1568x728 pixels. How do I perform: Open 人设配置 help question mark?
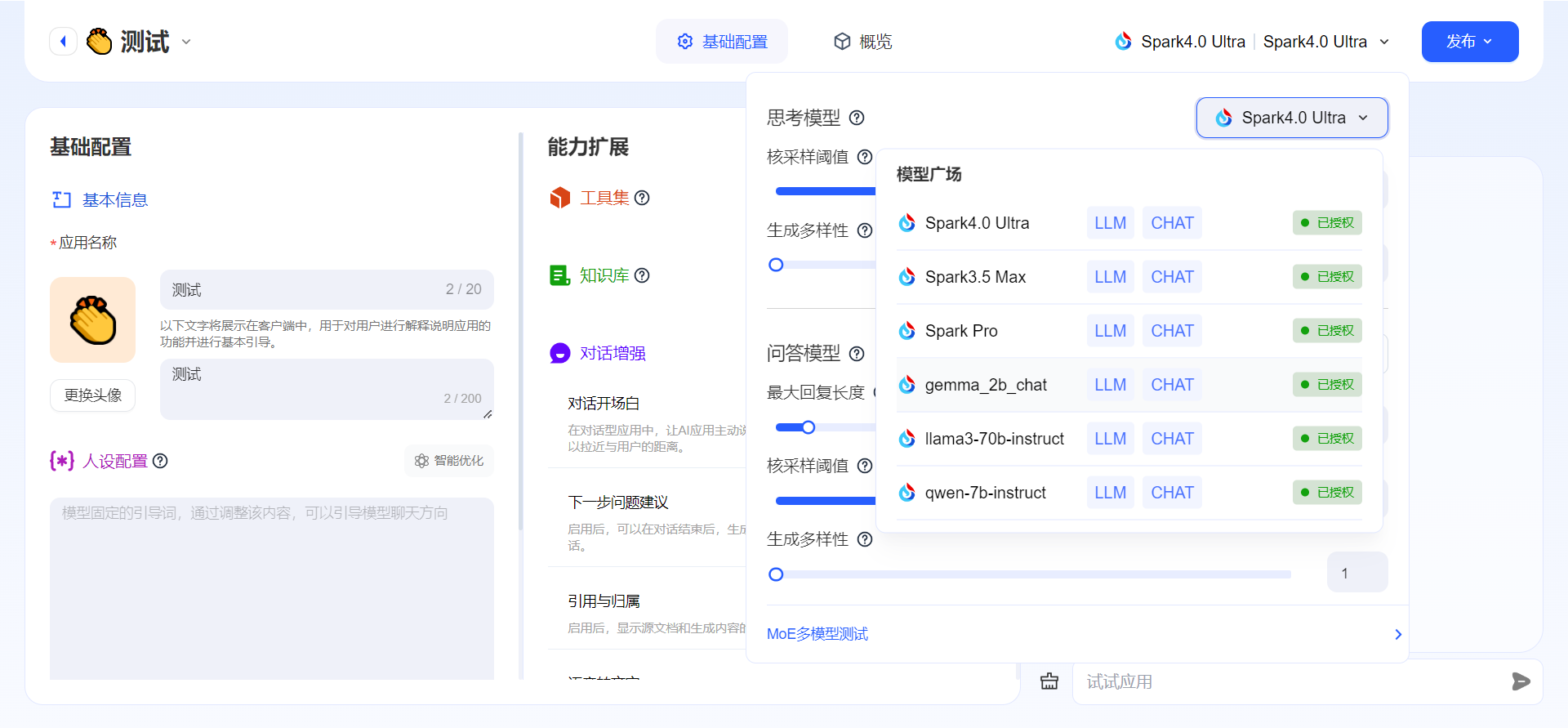point(161,461)
